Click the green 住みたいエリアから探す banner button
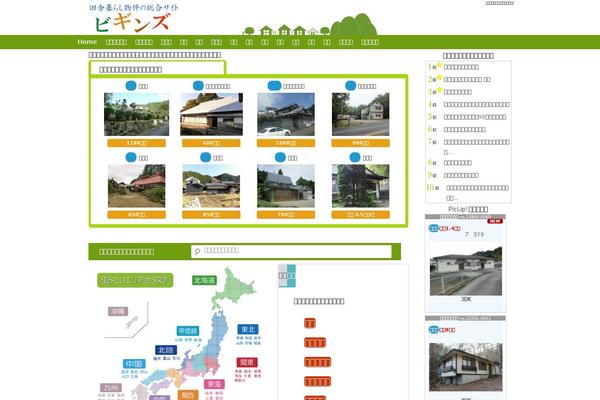Image resolution: width=600 pixels, height=400 pixels. tap(135, 280)
